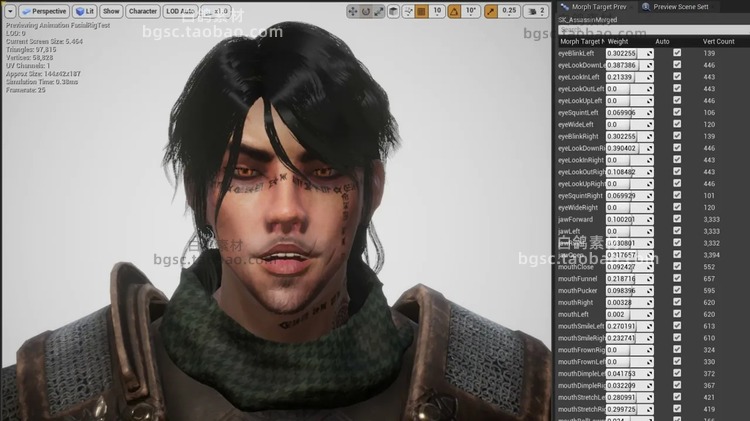Screen dimensions: 750x421
Task: Select the eyeLookUpLeft morph target row
Action: [x=653, y=100]
